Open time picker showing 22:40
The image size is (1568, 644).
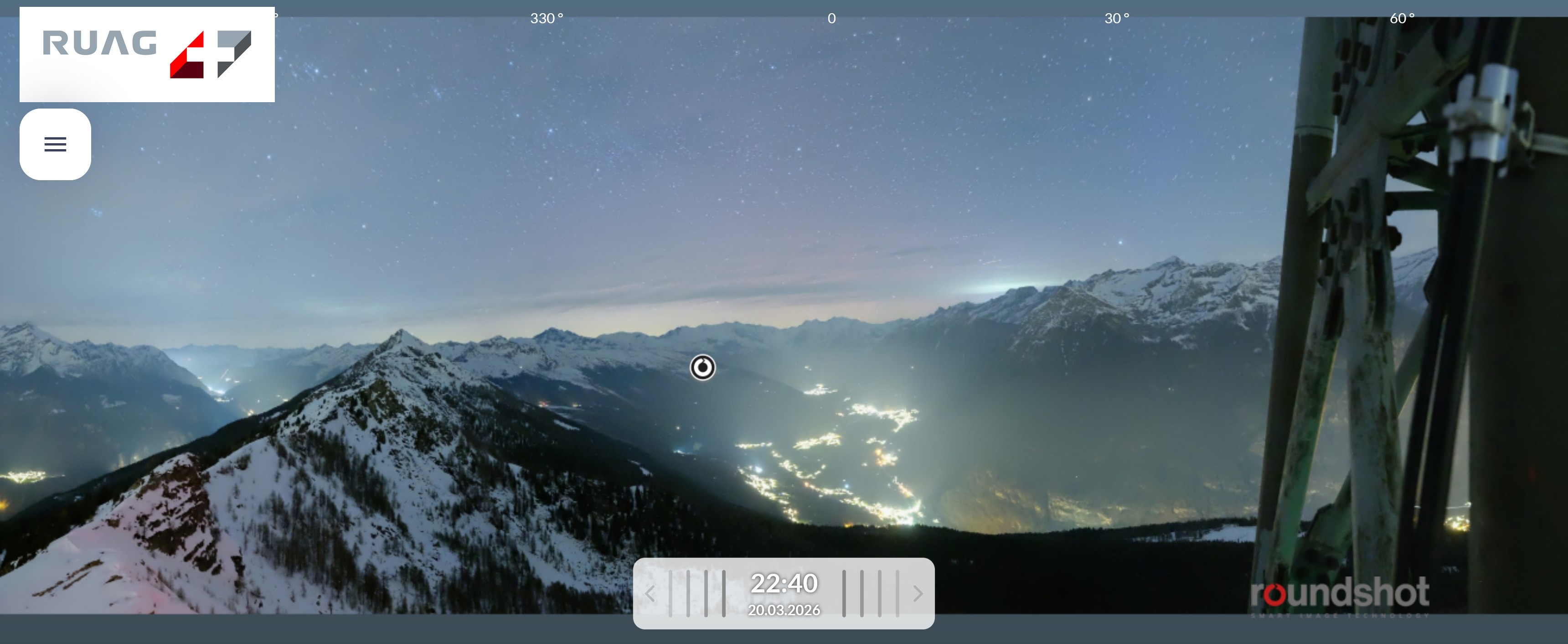point(784,583)
